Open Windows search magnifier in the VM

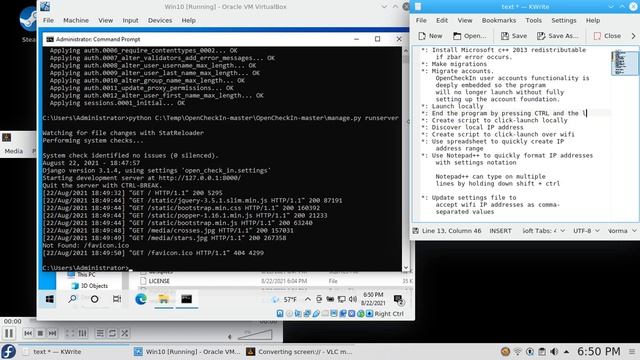point(72,299)
